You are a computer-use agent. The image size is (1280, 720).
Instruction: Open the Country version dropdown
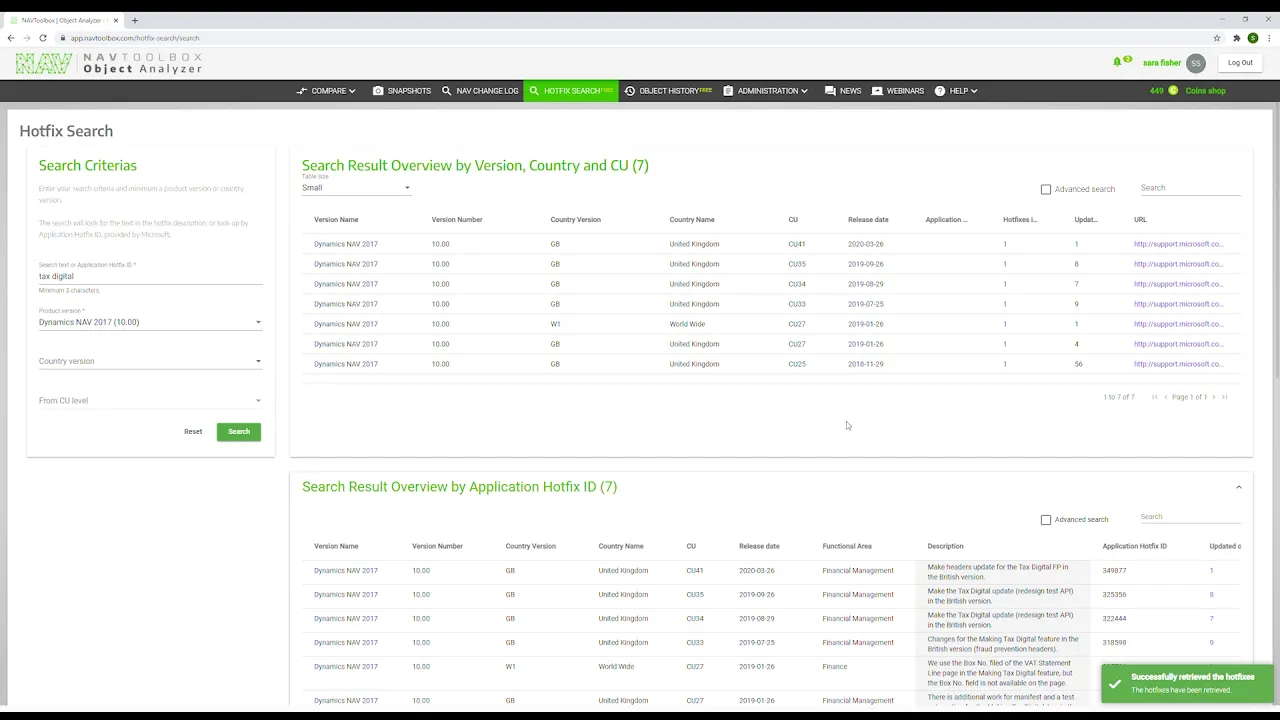pyautogui.click(x=150, y=361)
